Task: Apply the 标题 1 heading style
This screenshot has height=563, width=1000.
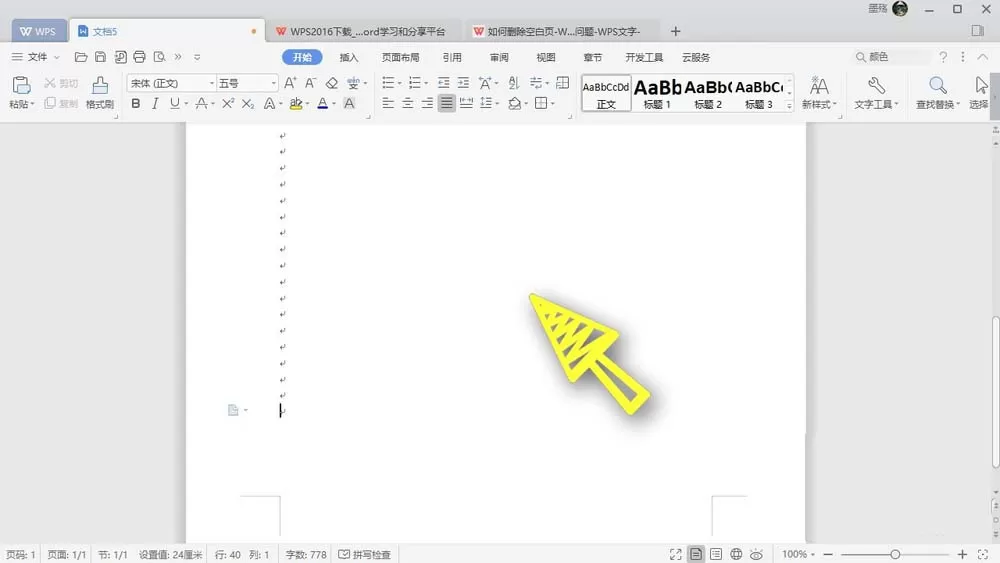Action: point(657,94)
